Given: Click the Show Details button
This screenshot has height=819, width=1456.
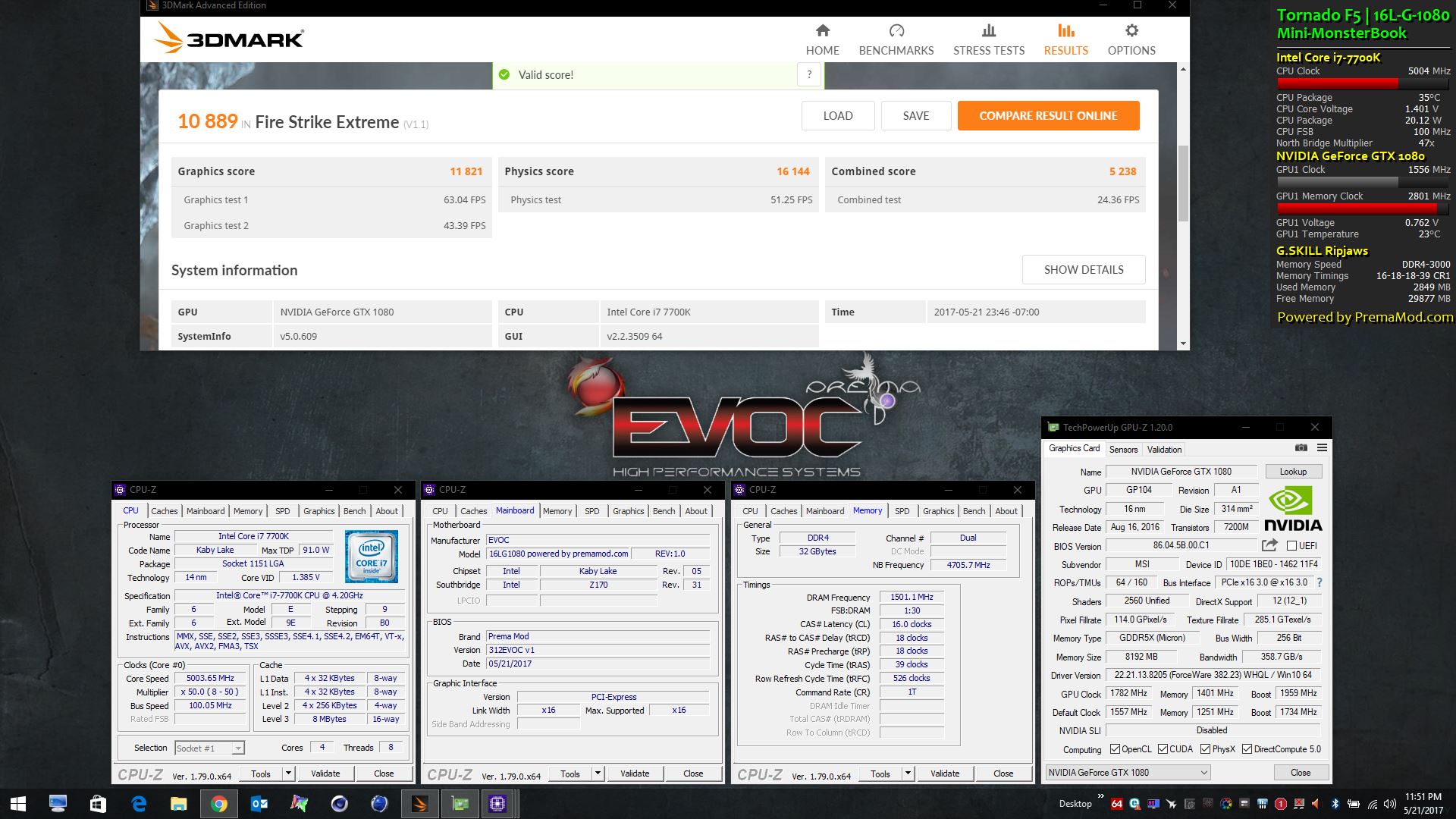Looking at the screenshot, I should (1083, 270).
